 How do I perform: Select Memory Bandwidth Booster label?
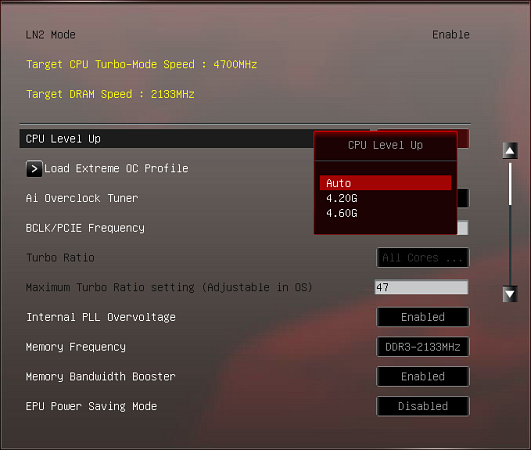tap(101, 377)
